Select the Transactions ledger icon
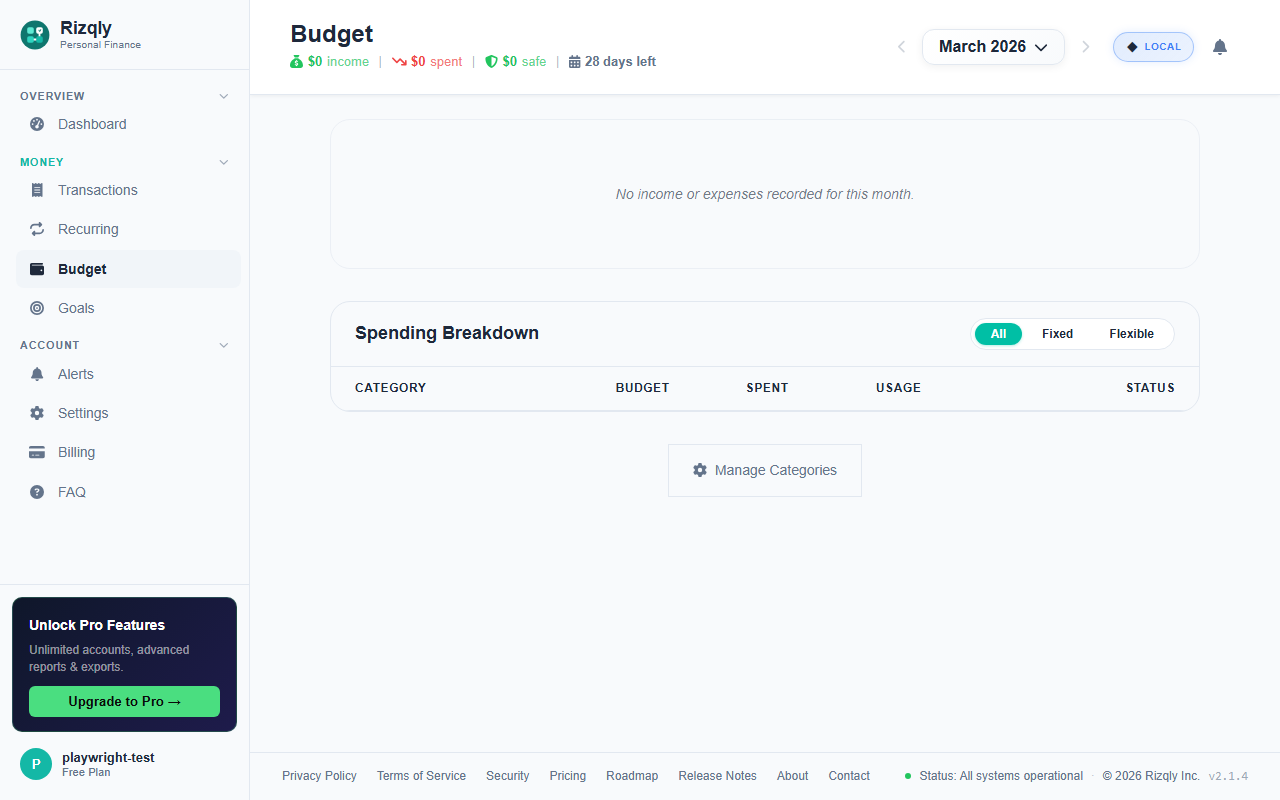Viewport: 1280px width, 800px height. (x=36, y=190)
